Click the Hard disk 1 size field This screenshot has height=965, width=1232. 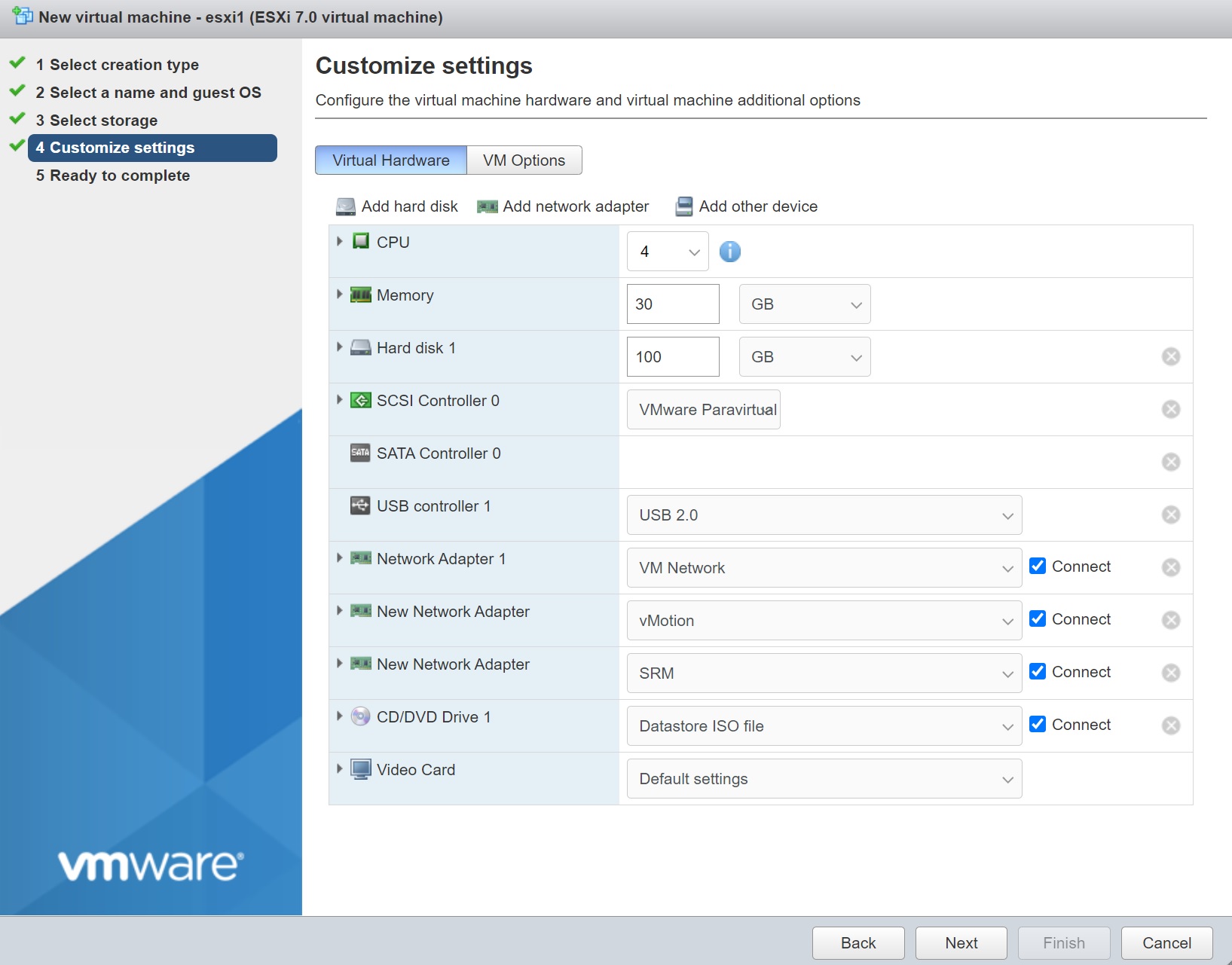tap(672, 357)
